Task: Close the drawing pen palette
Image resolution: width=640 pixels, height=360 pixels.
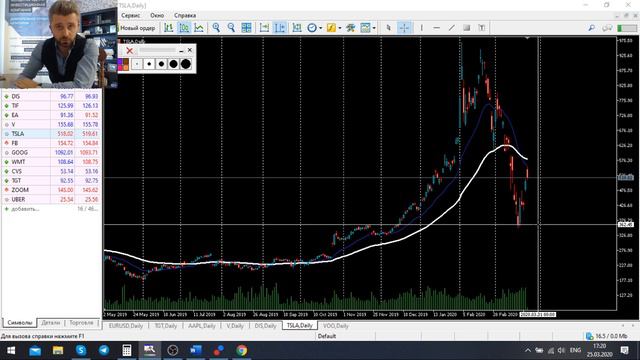Action: (x=190, y=50)
